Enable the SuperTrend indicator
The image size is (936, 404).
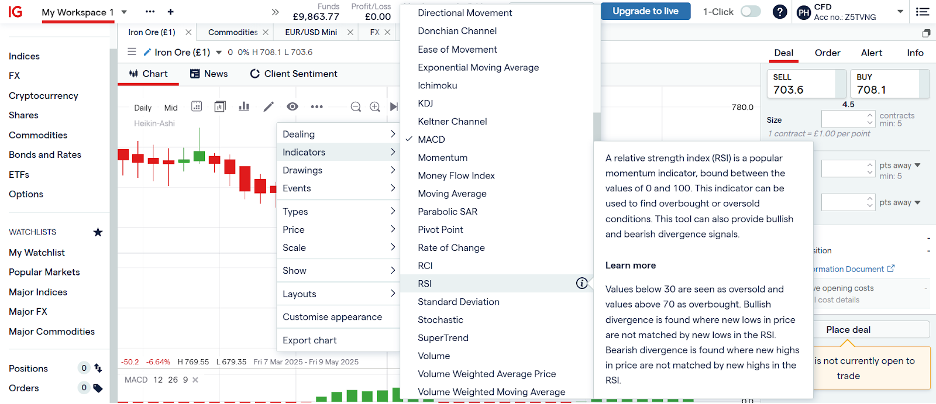point(443,338)
